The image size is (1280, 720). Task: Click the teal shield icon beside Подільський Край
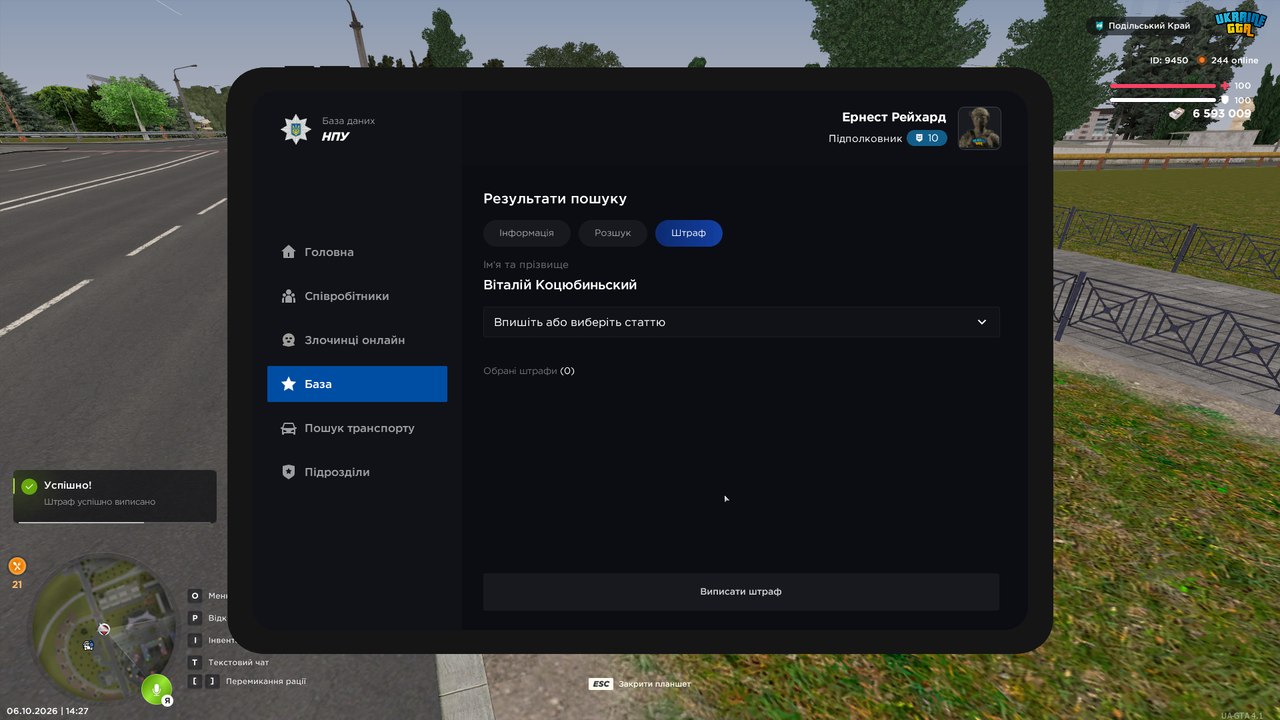click(x=1099, y=26)
